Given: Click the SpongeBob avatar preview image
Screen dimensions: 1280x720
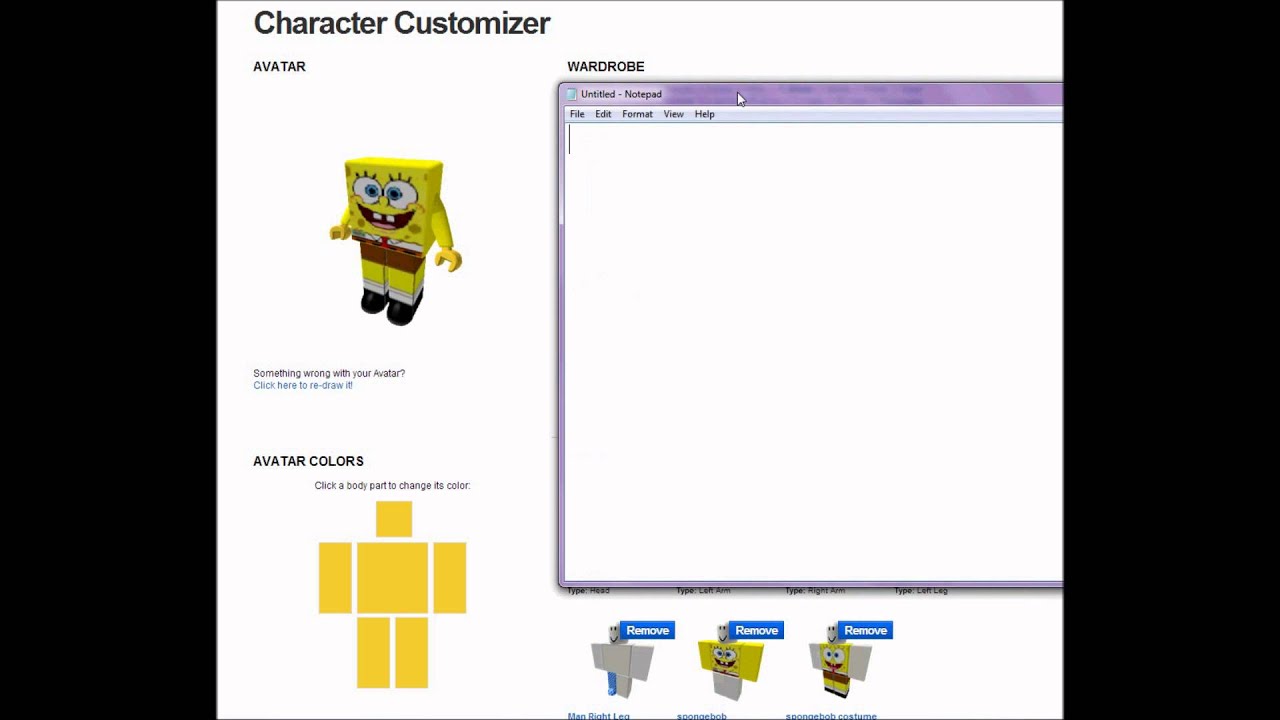Looking at the screenshot, I should [395, 240].
